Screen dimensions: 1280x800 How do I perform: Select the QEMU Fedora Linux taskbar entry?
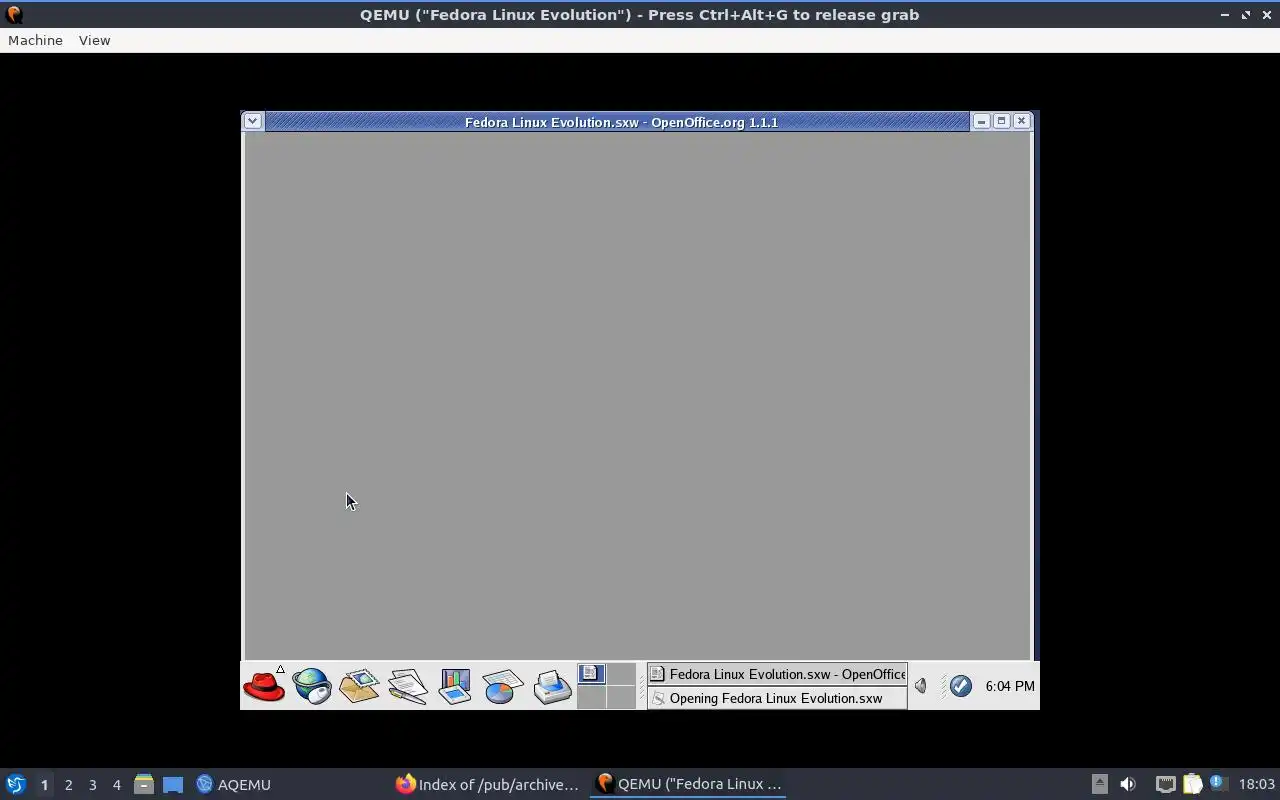tap(688, 785)
